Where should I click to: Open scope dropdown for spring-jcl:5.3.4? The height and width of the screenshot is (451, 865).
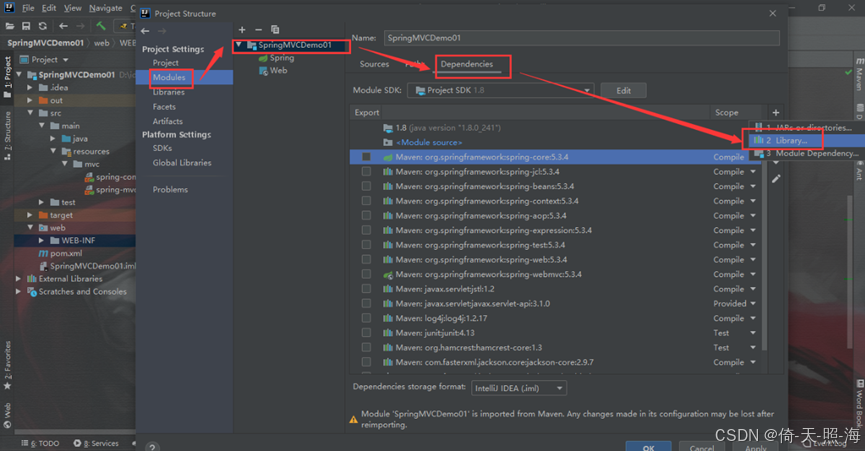(x=754, y=171)
